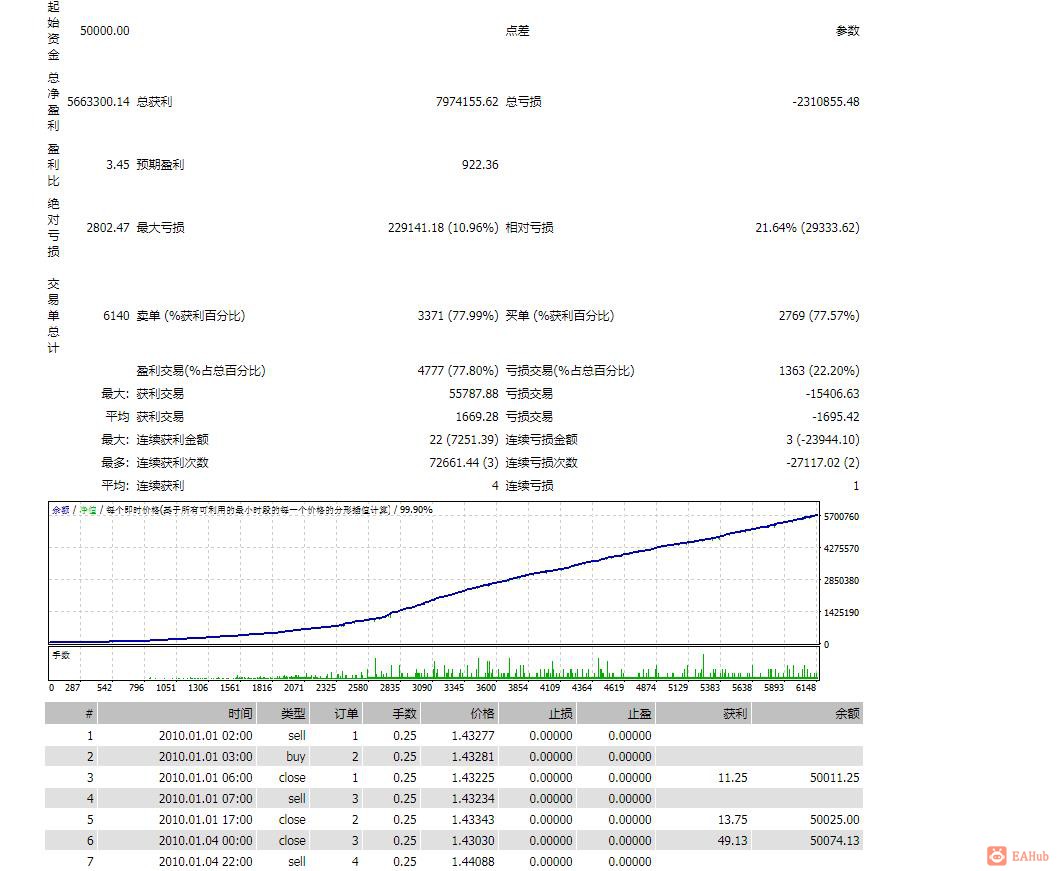
Task: Select consecutive wins value 22 (7251.39)
Action: click(464, 440)
